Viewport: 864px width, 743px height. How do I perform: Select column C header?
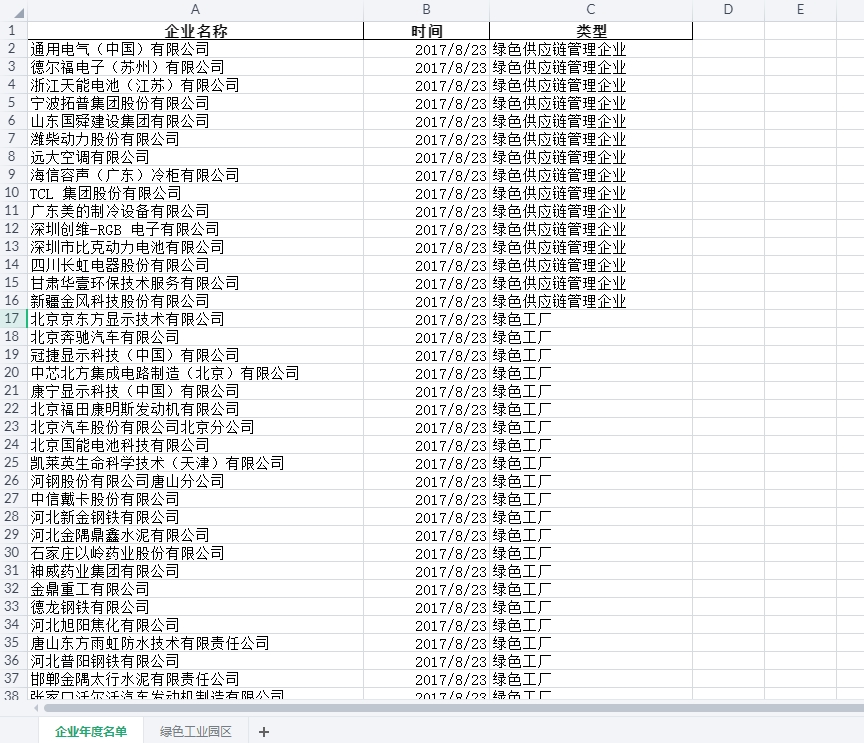(x=591, y=9)
